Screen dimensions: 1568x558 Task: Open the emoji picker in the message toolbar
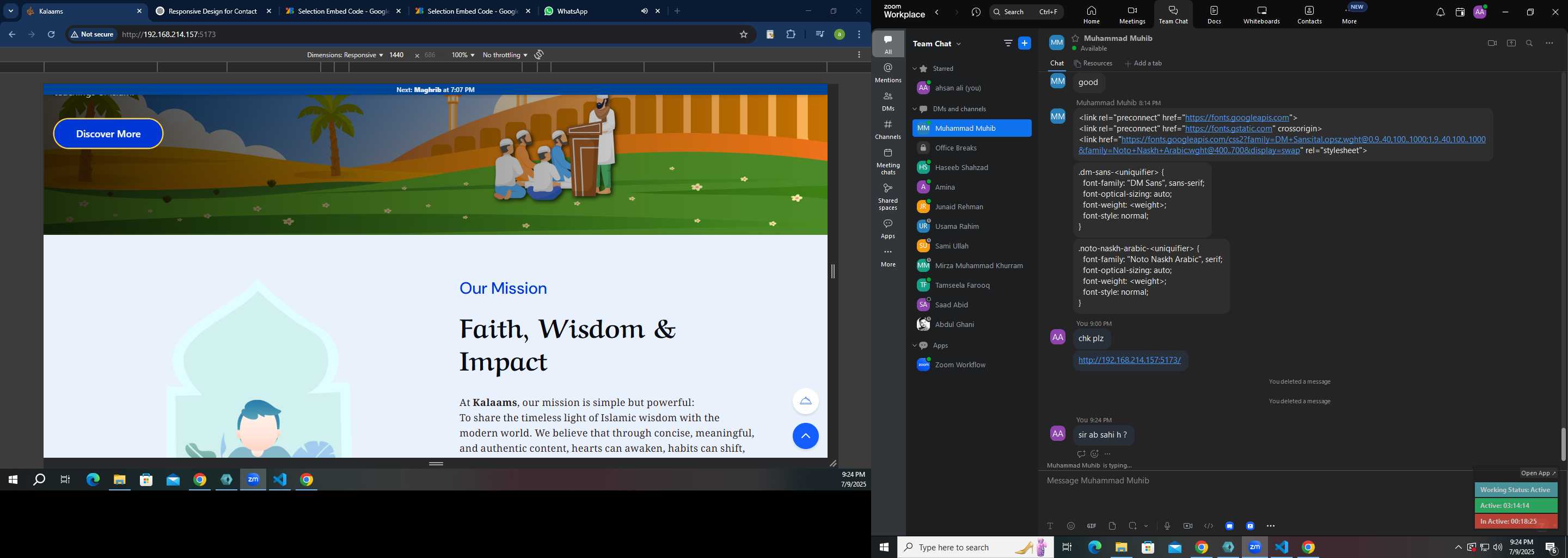point(1071,526)
